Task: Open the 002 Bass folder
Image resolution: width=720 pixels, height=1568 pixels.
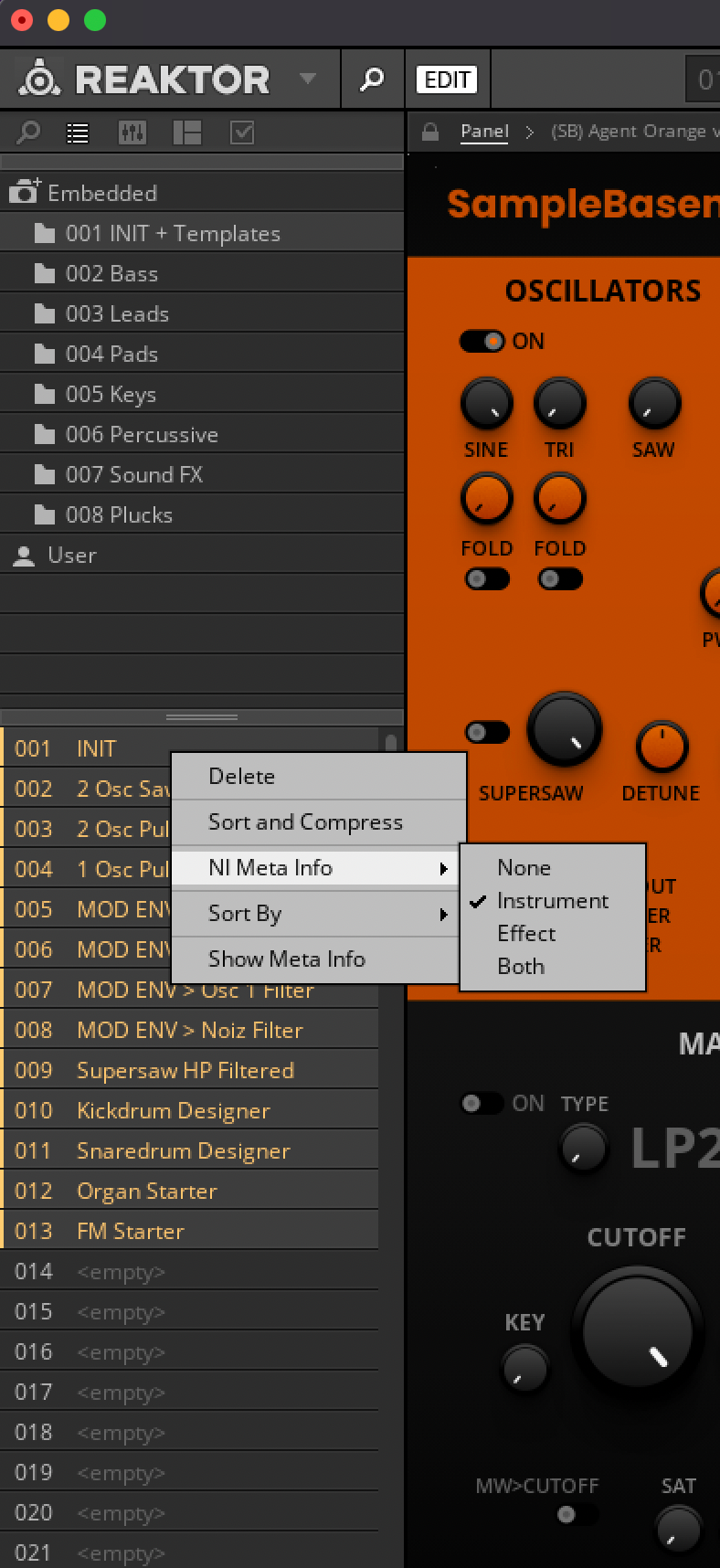Action: click(201, 274)
